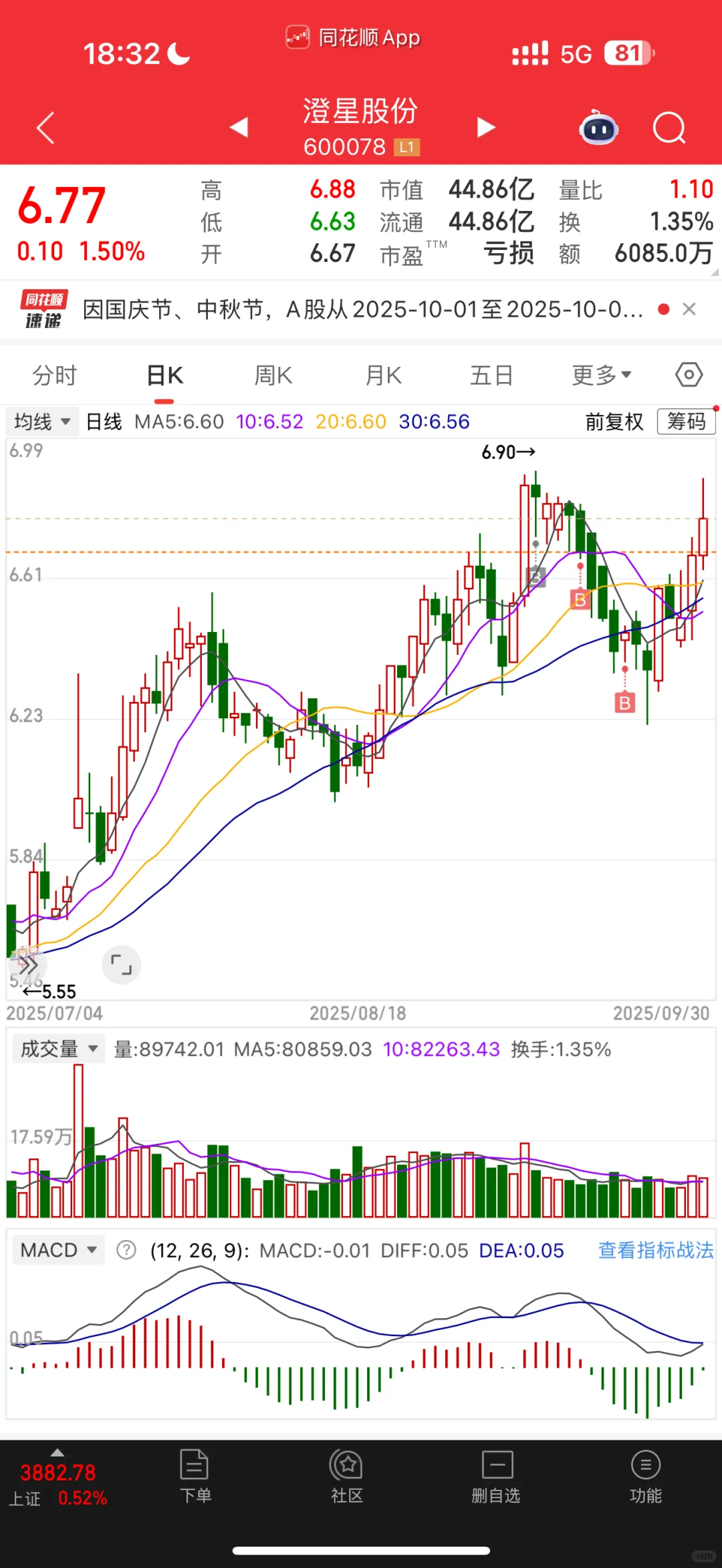
Task: Tap the blue 30:6.56 MA label
Action: coord(435,422)
